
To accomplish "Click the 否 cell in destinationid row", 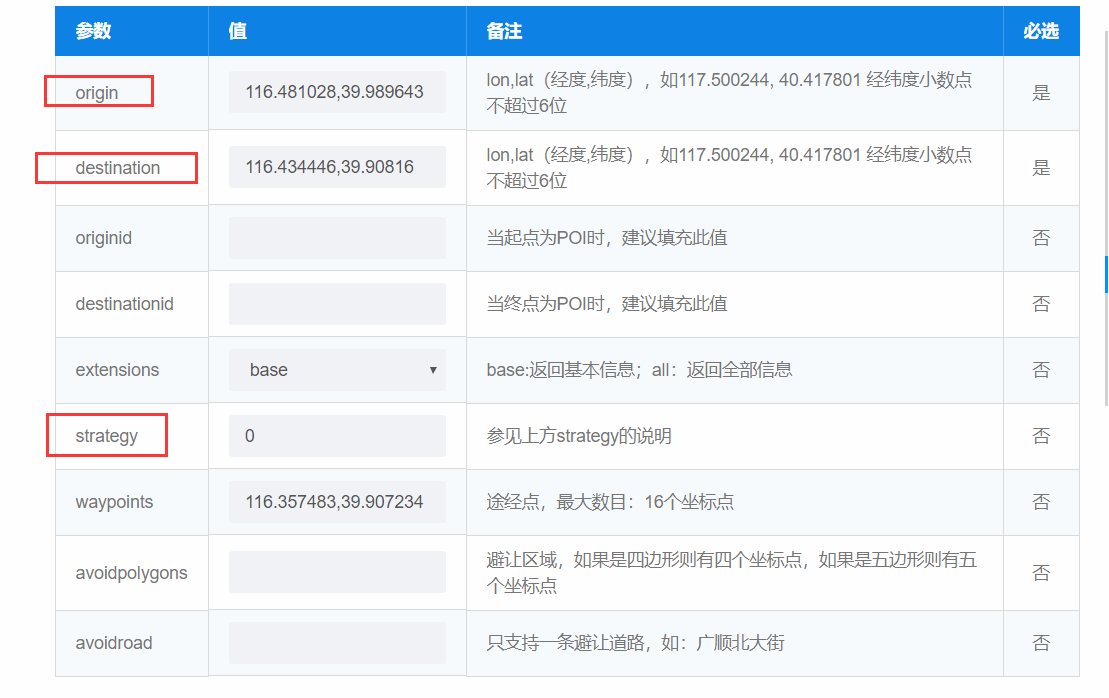I will point(1041,304).
